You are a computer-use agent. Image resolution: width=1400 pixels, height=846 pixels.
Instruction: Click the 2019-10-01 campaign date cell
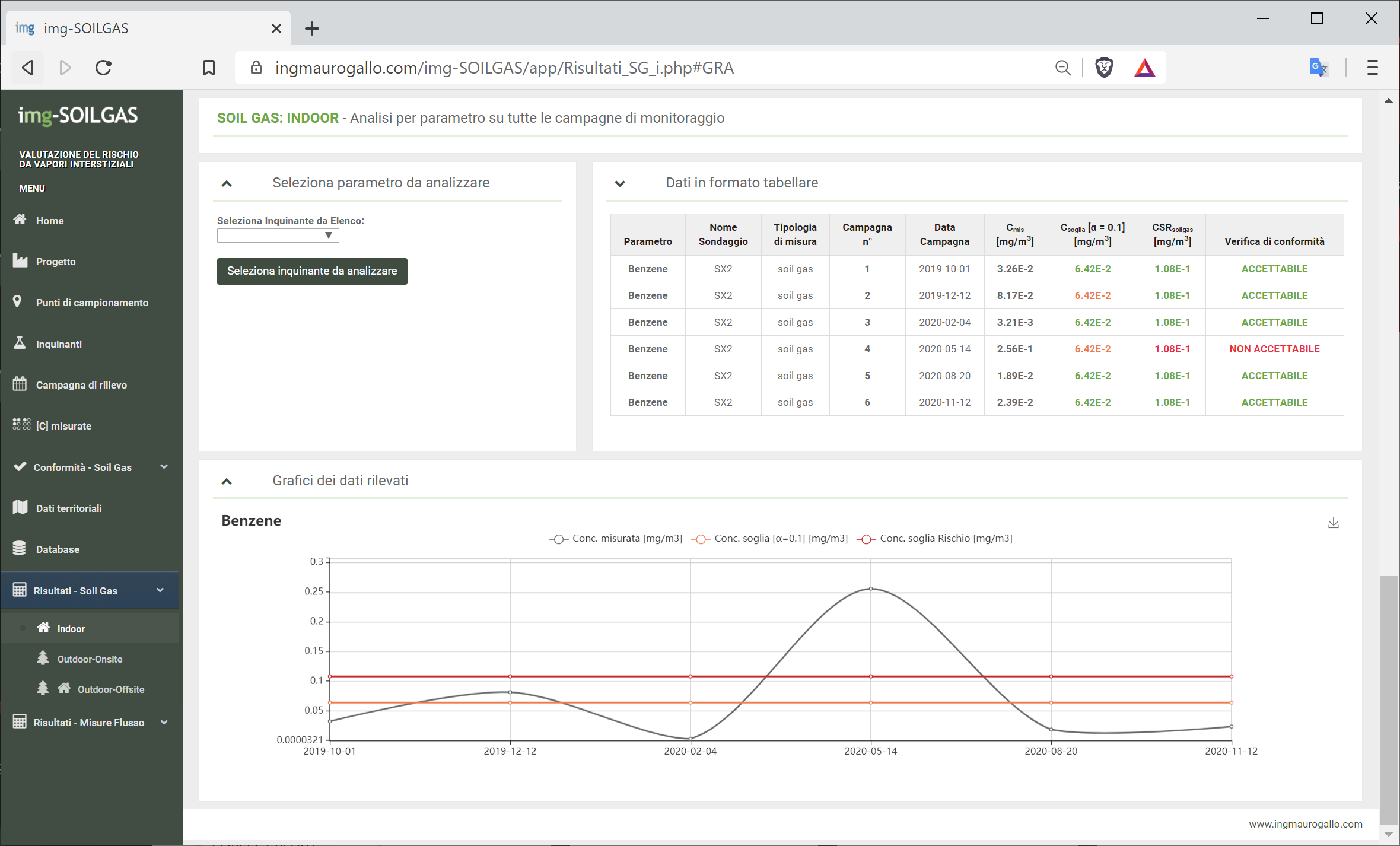coord(944,269)
